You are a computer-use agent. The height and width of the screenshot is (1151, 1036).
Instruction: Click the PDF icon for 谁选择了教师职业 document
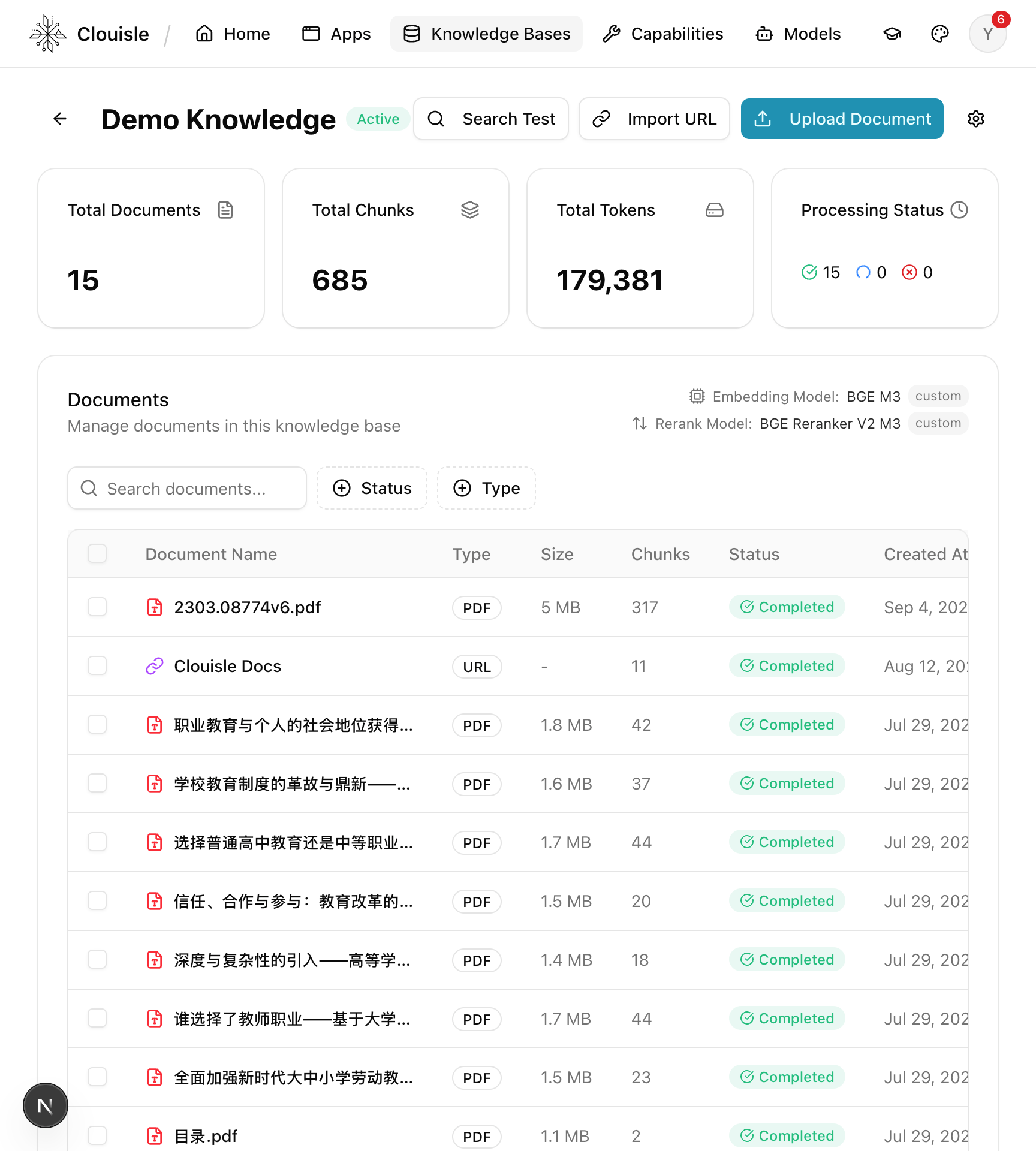pyautogui.click(x=155, y=1019)
